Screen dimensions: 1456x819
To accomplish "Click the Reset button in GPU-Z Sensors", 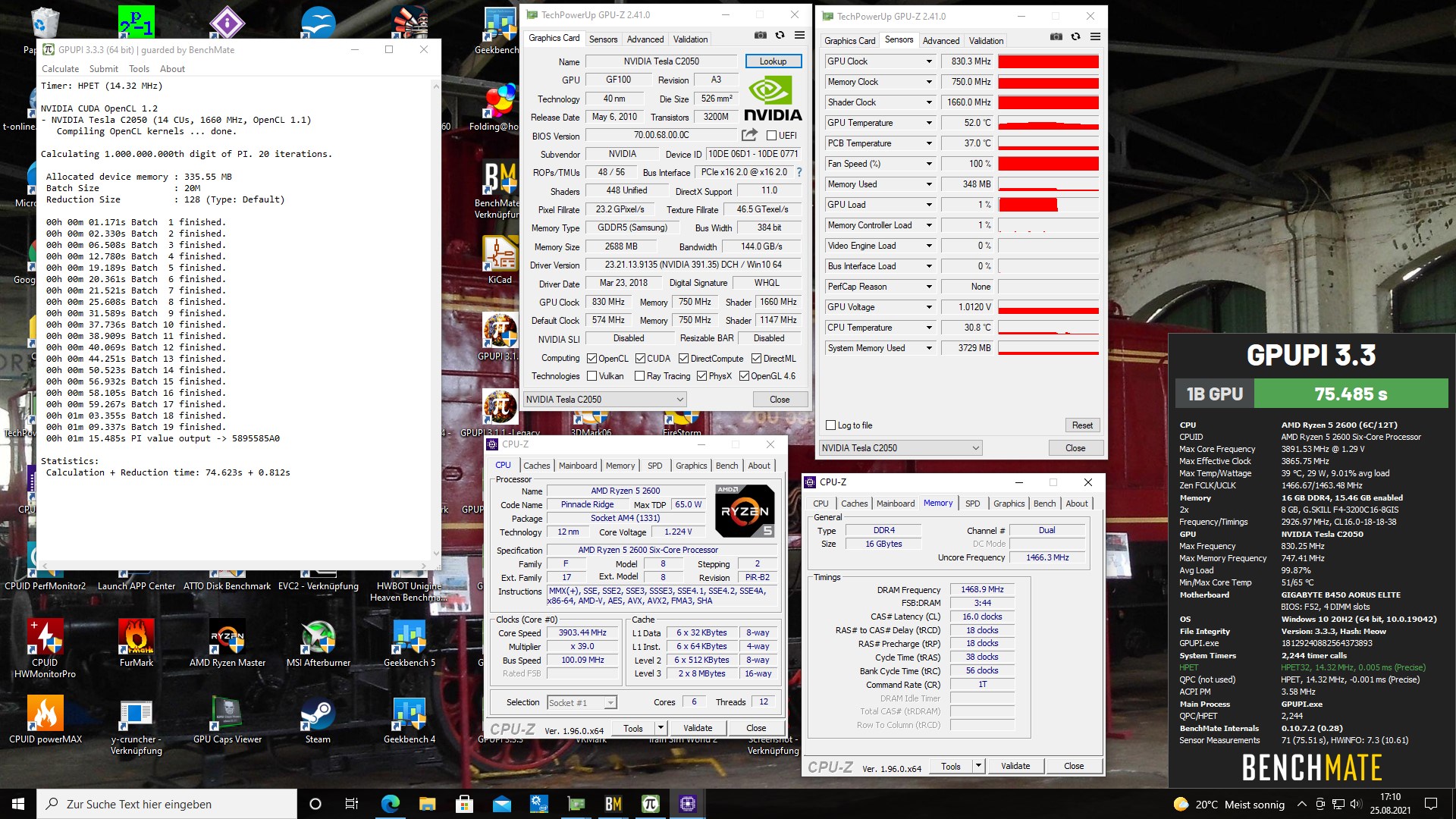I will point(1082,425).
